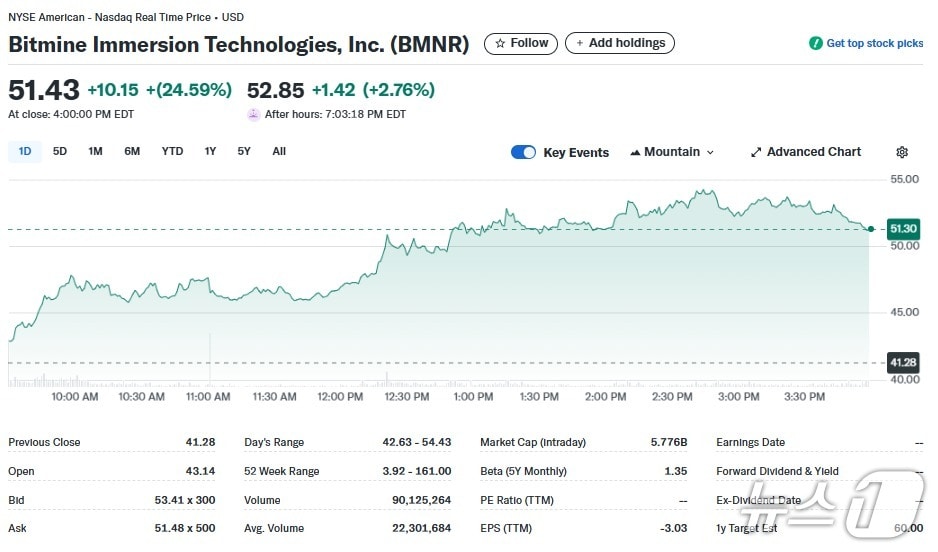
Task: Click the 41.28 previous close marker
Action: (x=902, y=362)
